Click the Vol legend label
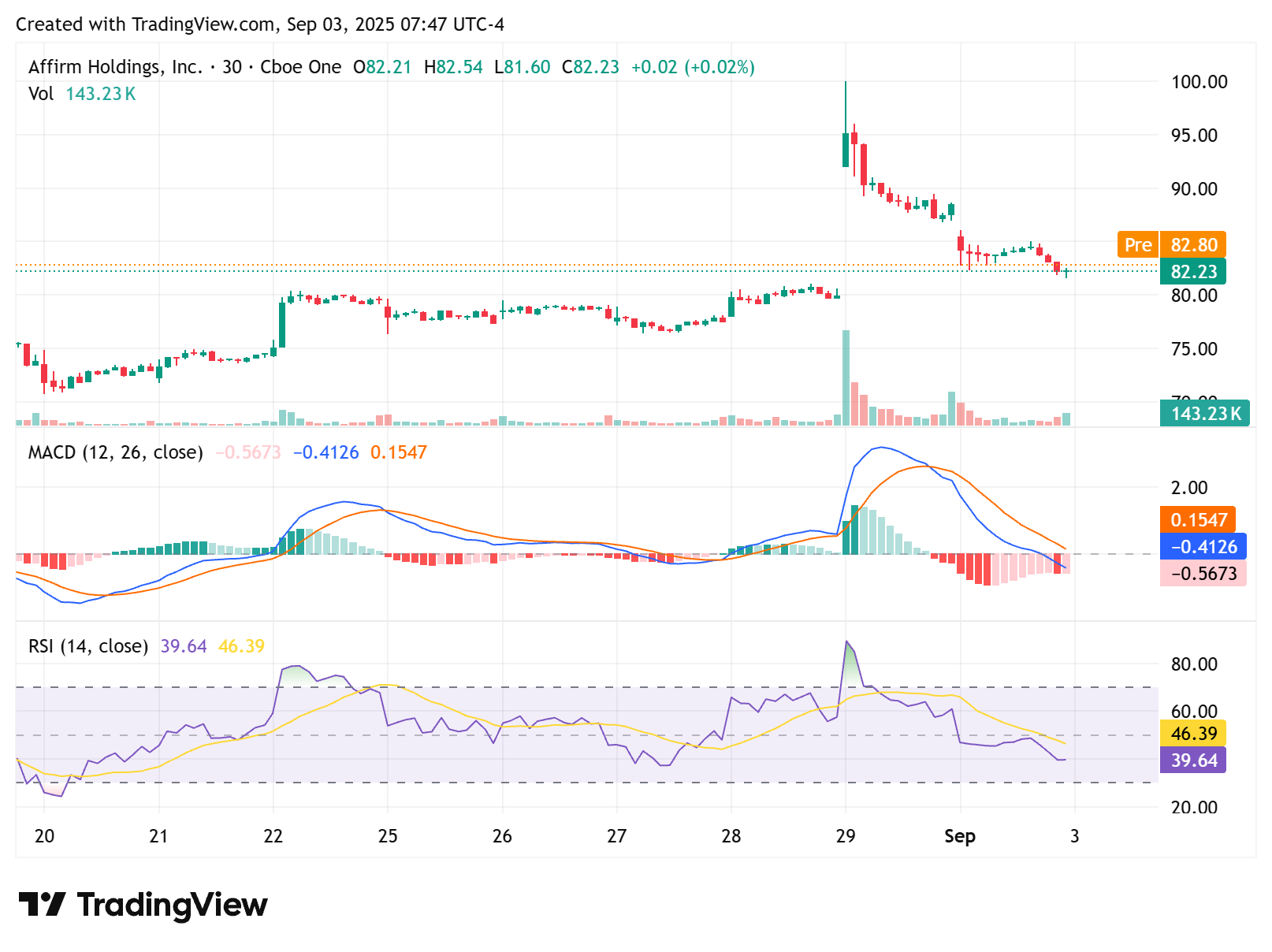This screenshot has height=952, width=1272. (41, 94)
